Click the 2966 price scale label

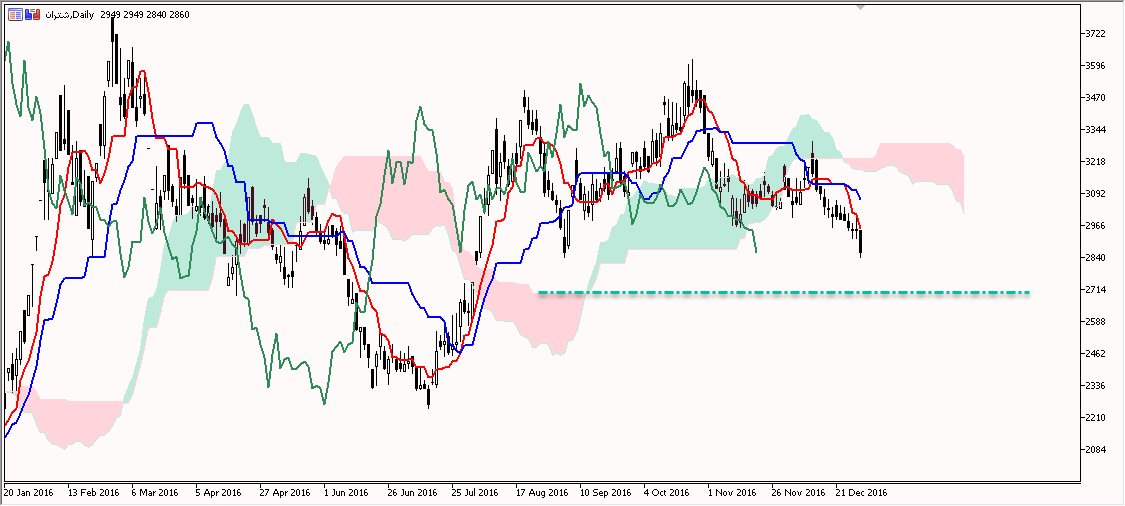1097,226
